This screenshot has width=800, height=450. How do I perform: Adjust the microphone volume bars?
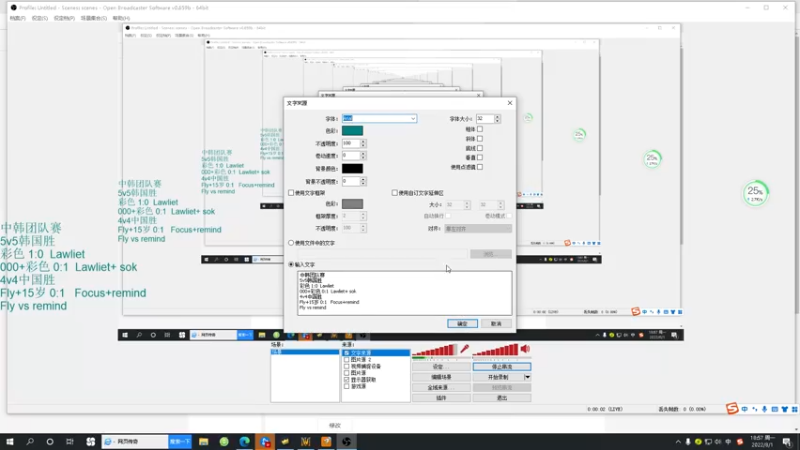click(x=435, y=350)
